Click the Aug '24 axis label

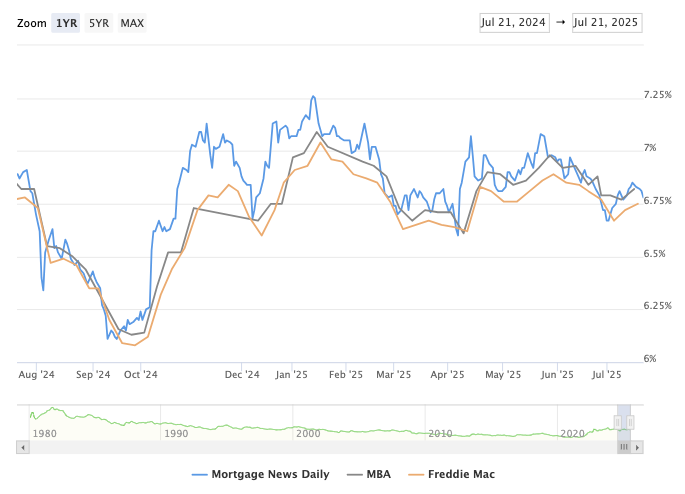pos(36,375)
